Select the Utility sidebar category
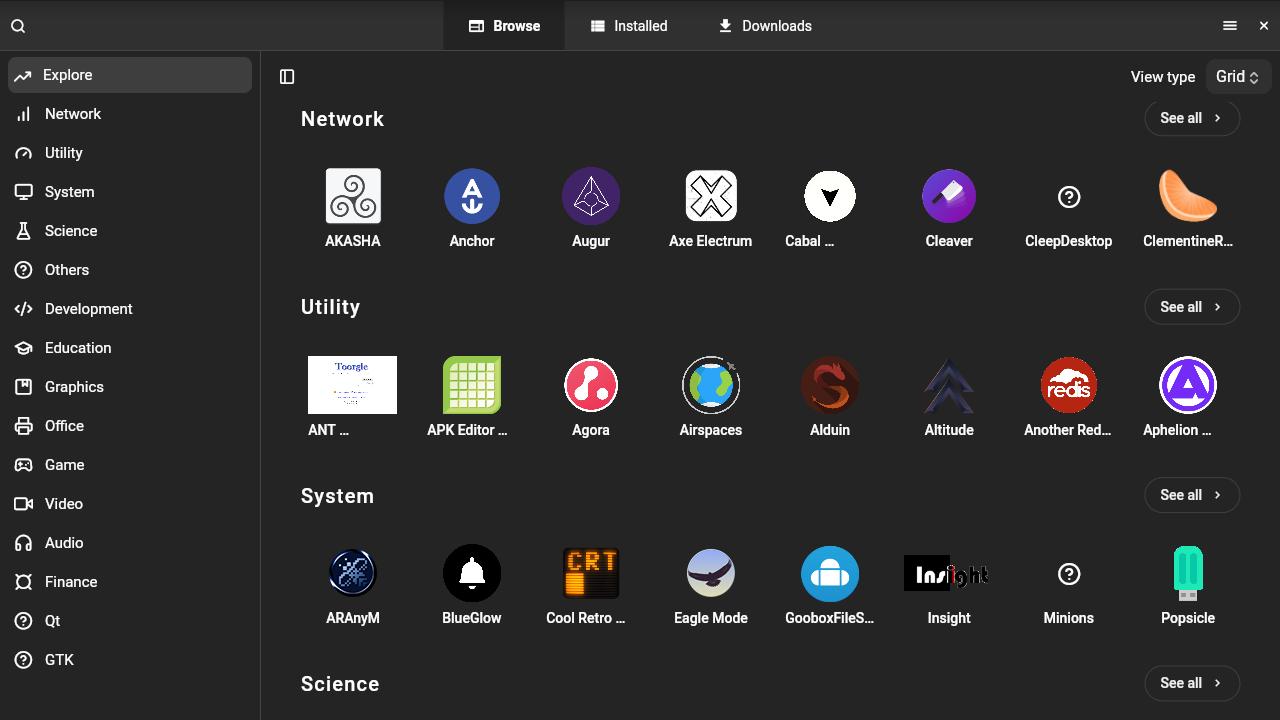This screenshot has height=720, width=1280. (x=130, y=153)
